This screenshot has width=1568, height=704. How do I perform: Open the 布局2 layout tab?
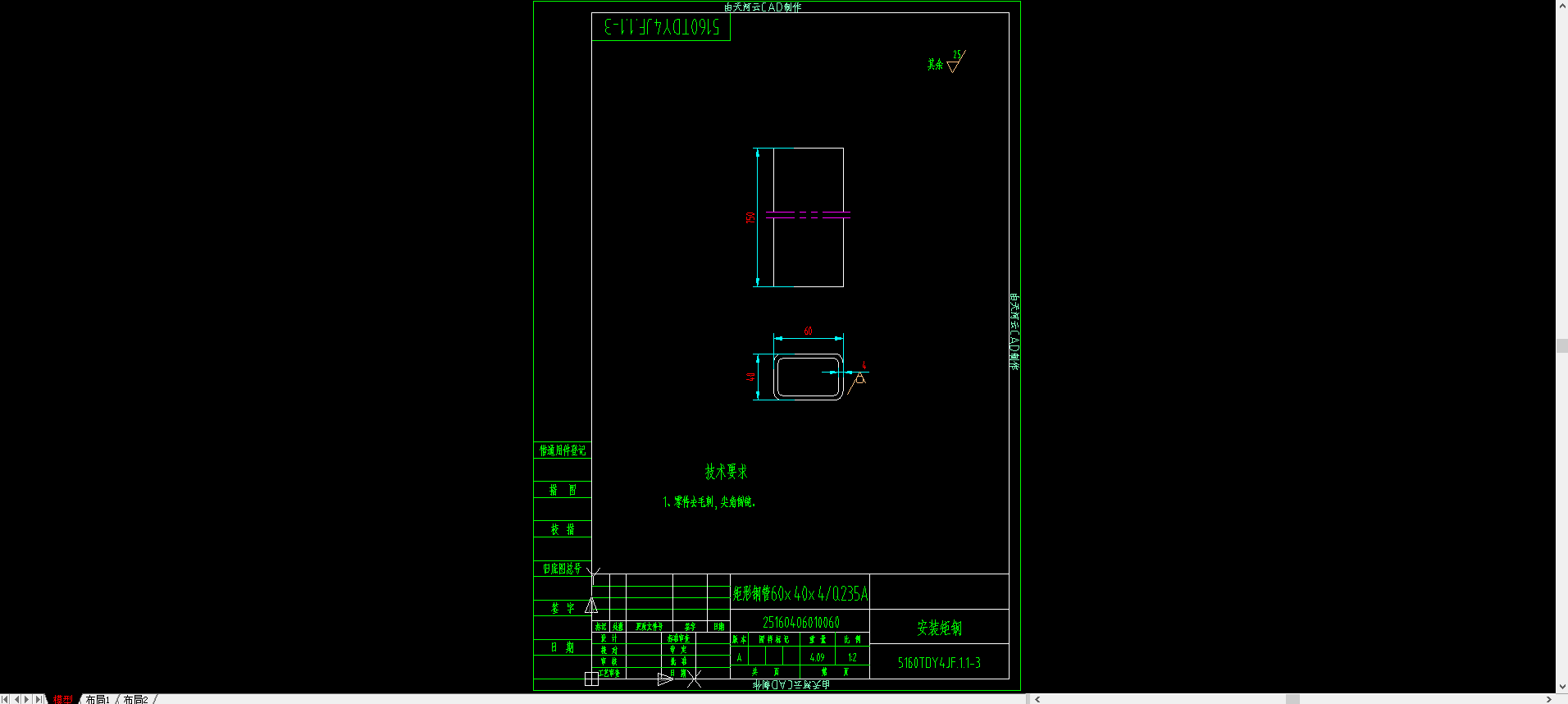coord(135,699)
